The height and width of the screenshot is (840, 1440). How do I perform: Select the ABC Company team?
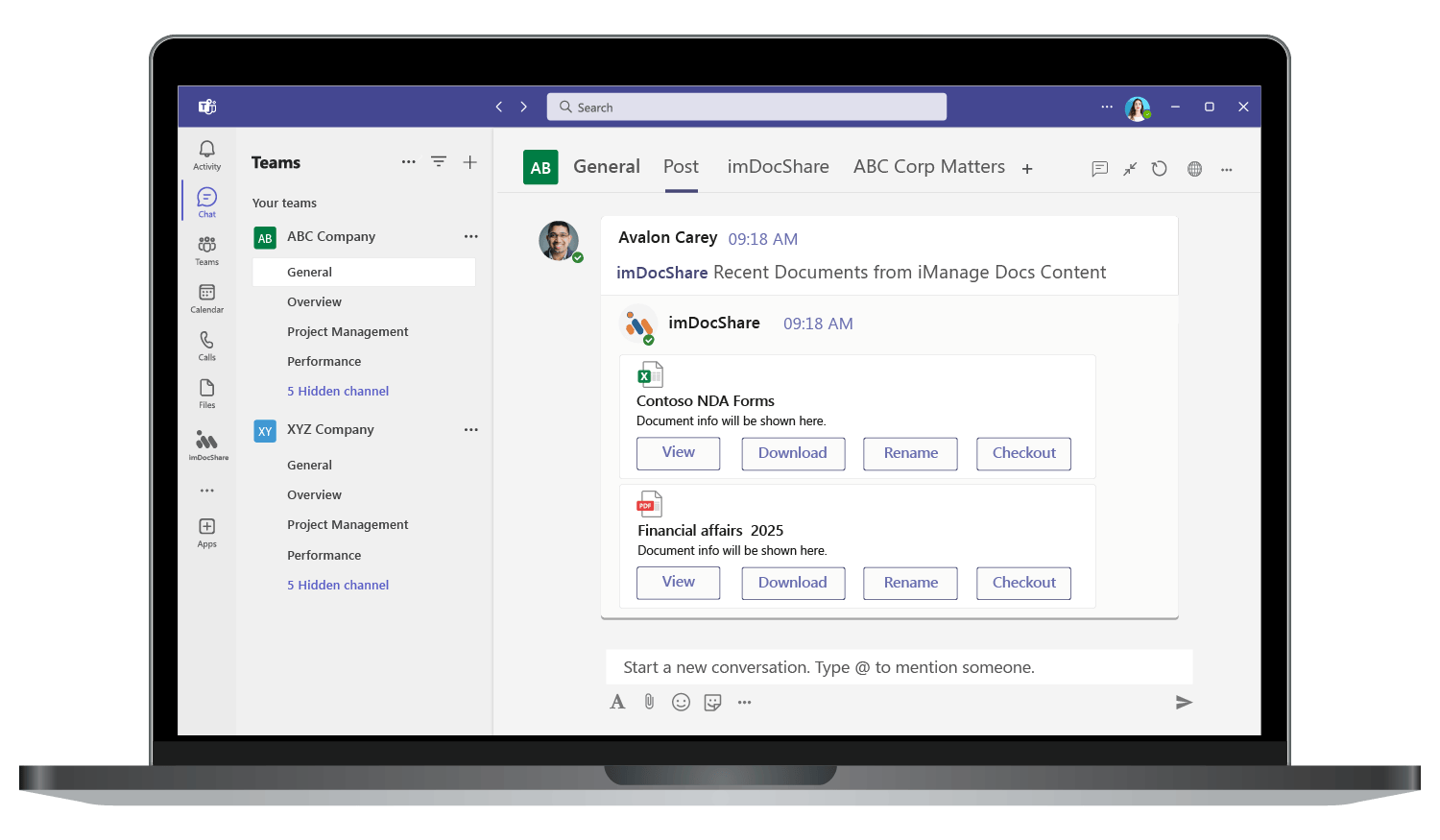click(331, 237)
